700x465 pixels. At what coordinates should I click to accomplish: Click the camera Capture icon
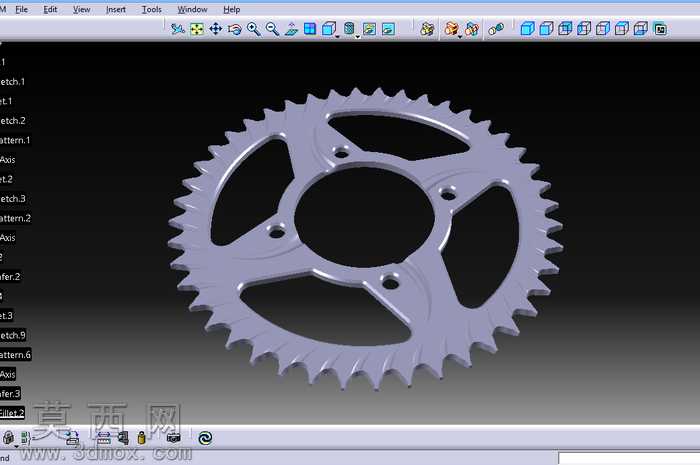tap(173, 438)
